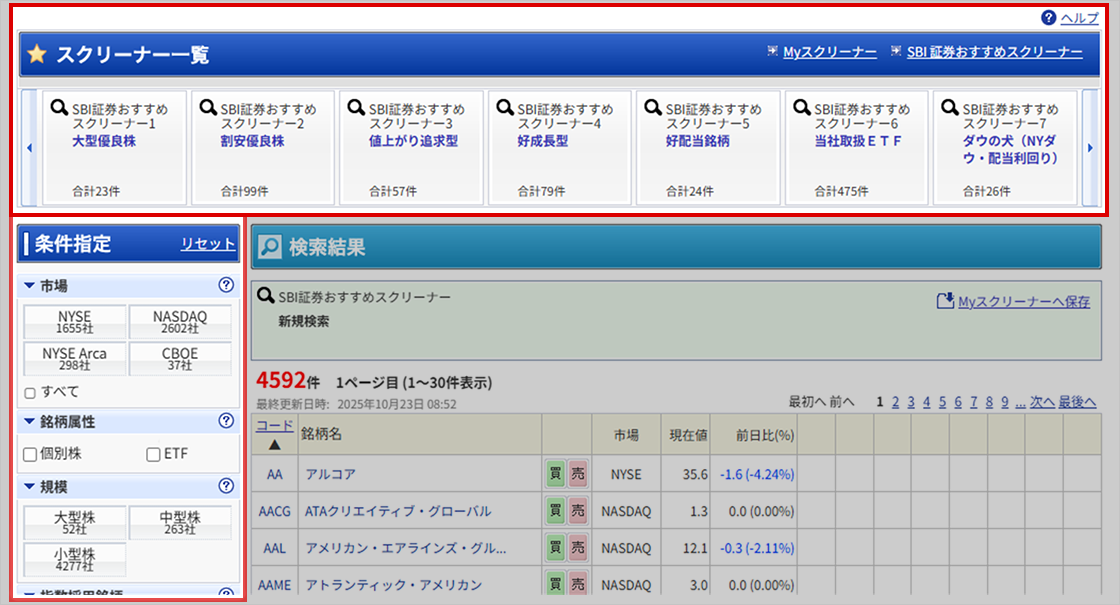
Task: Enable the 個別株 checkbox
Action: click(30, 455)
